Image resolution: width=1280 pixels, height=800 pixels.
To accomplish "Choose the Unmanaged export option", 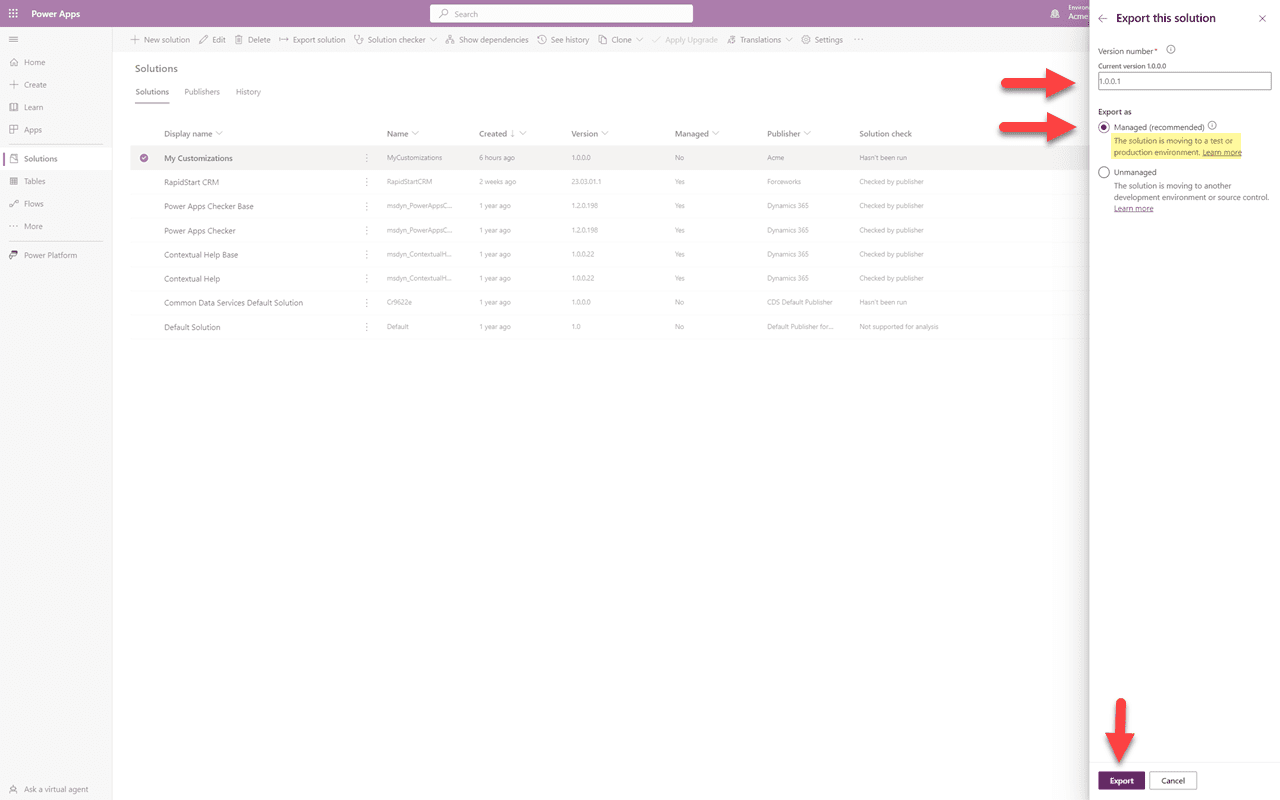I will 1104,171.
